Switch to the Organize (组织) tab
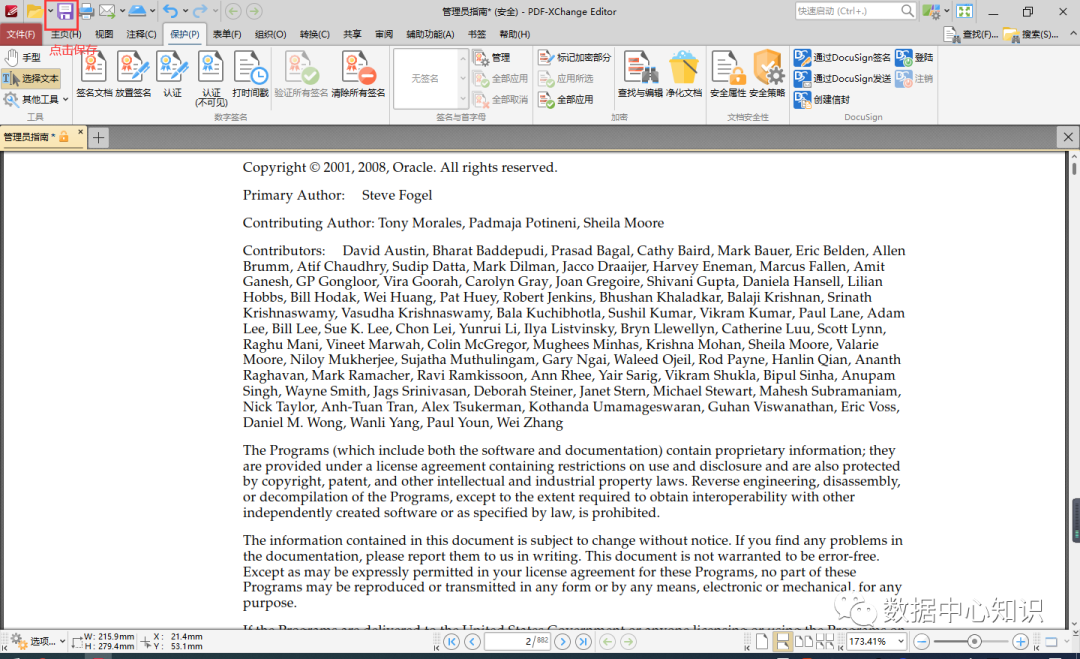The width and height of the screenshot is (1080, 659). [x=270, y=34]
